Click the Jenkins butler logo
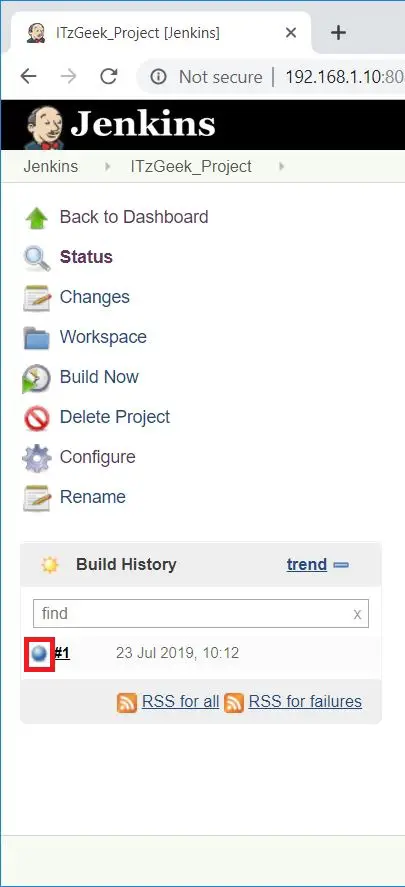Image resolution: width=405 pixels, height=887 pixels. 44,128
